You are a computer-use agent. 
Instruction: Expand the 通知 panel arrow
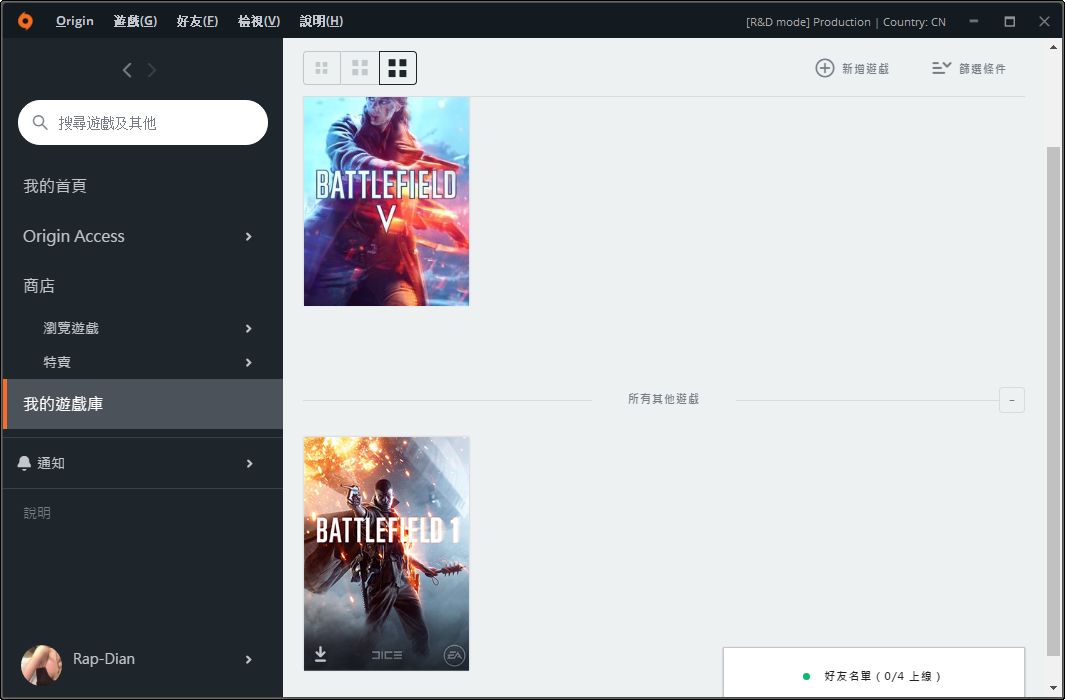tap(249, 464)
